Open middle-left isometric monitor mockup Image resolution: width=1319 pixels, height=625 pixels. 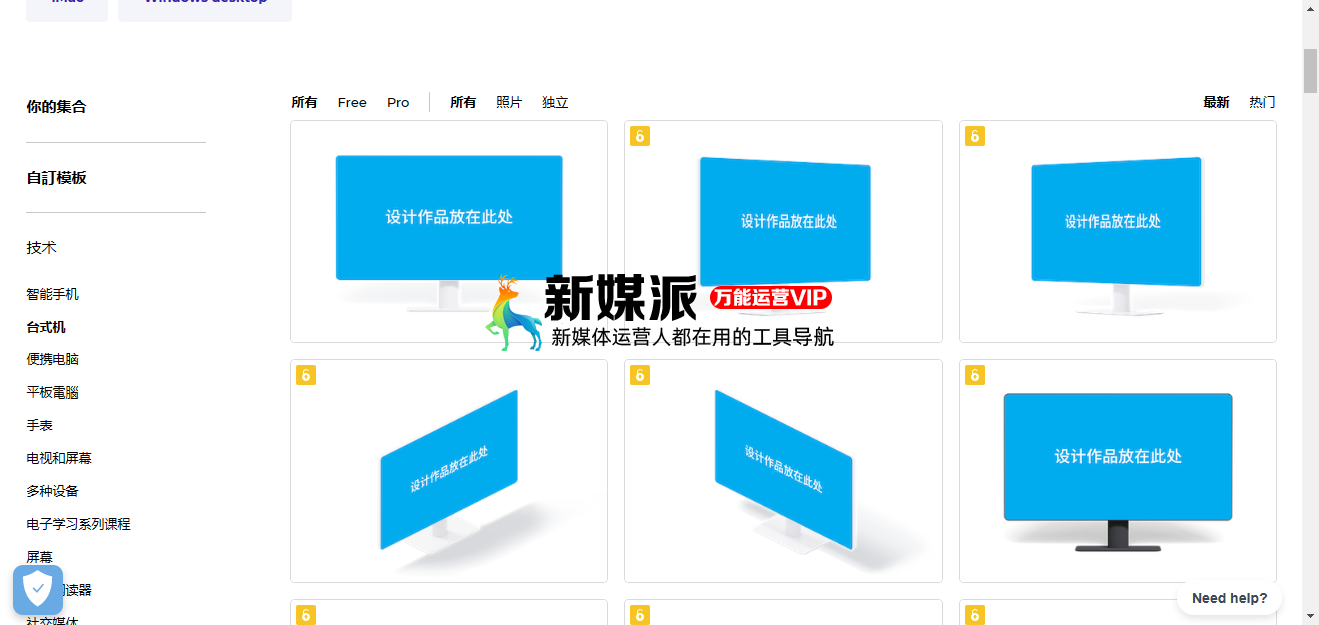coord(449,471)
